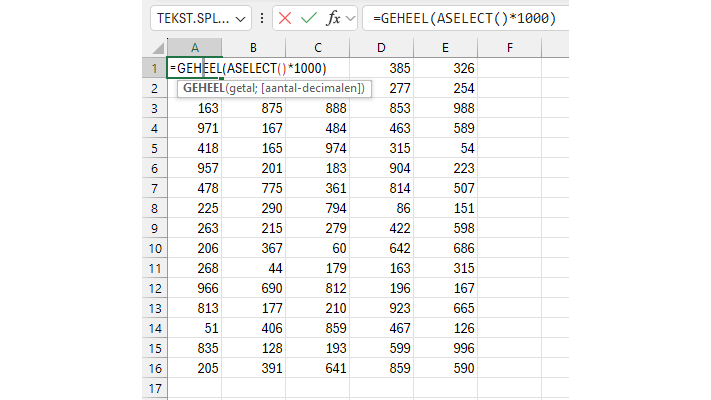Select cell E3 with value 988
Screen dimensions: 711x400
445,108
